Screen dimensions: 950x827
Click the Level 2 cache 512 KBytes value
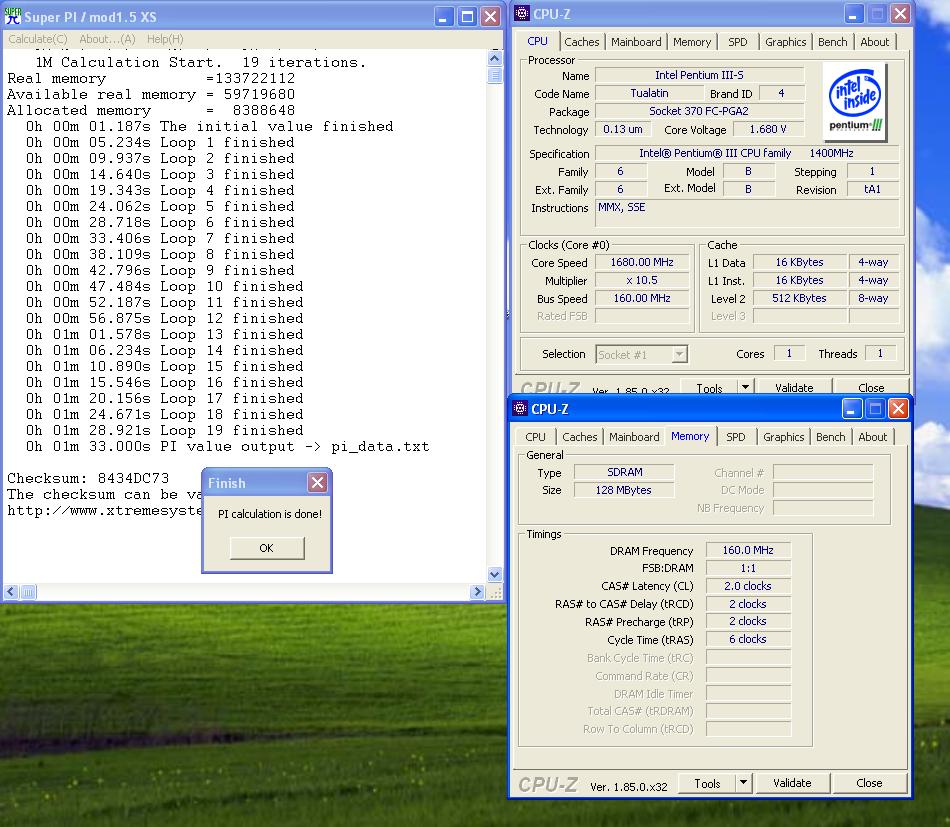[x=799, y=298]
